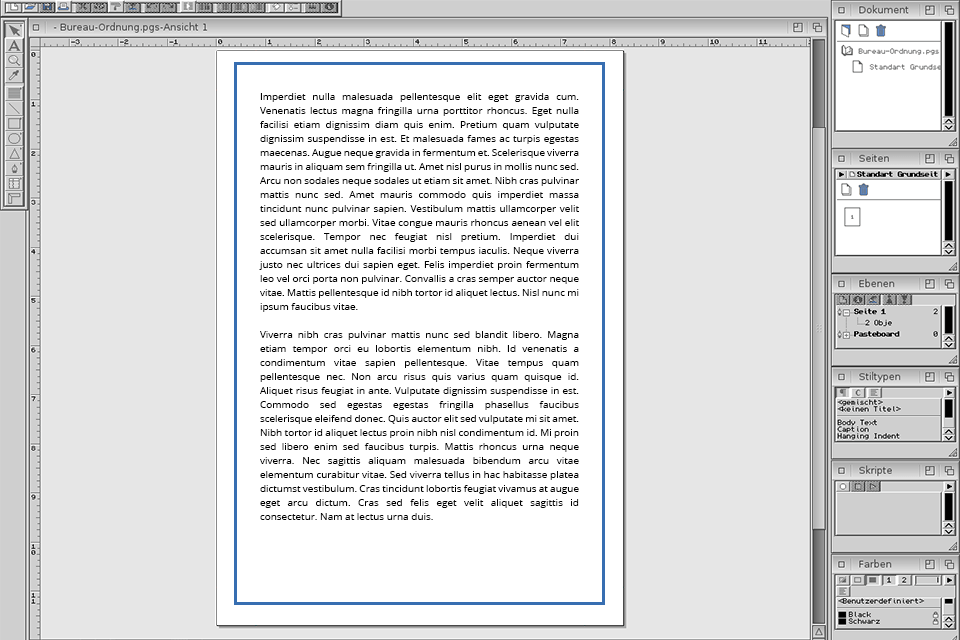Screen dimensions: 960x640
Task: Select Standart Grundseite in Dokument list
Action: [x=904, y=67]
